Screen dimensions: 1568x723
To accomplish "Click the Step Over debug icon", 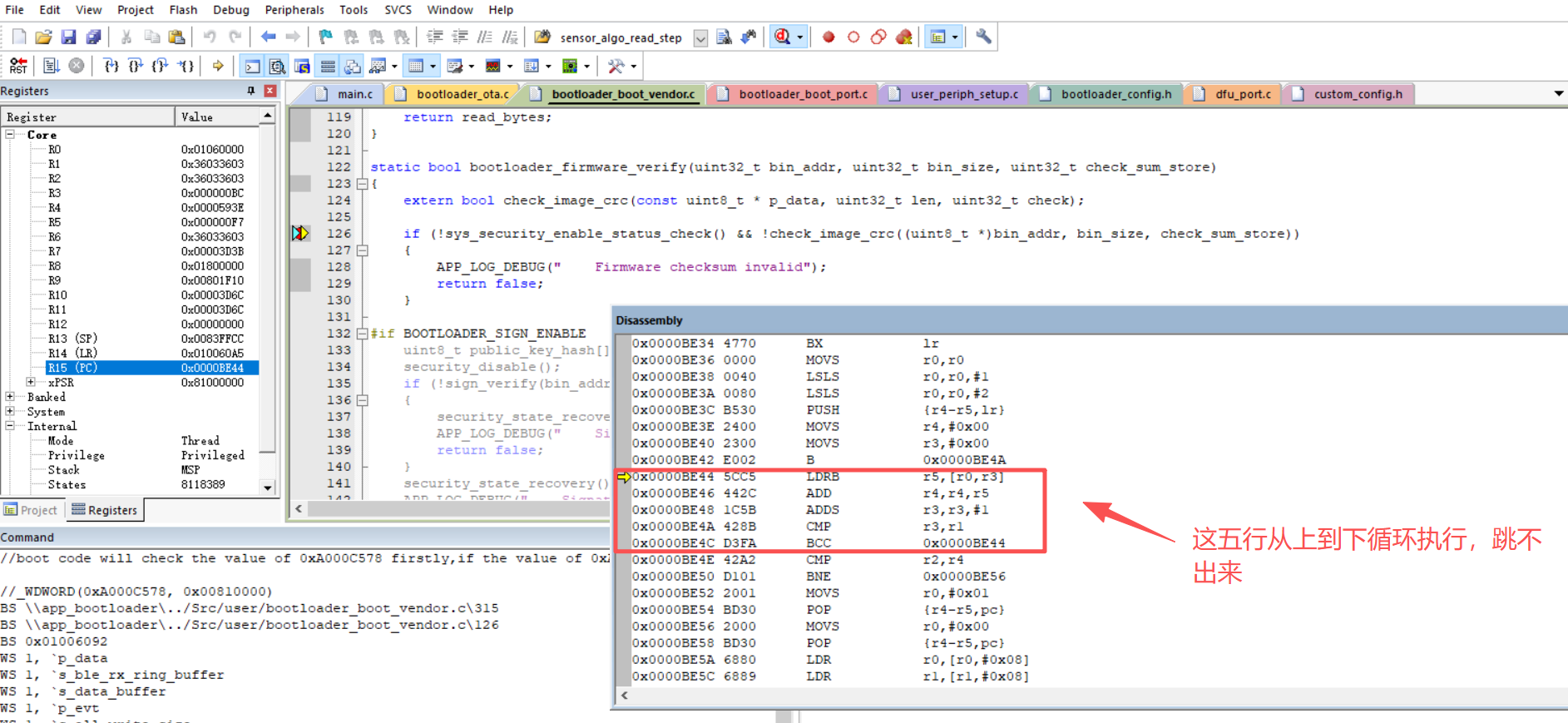I will (x=136, y=66).
